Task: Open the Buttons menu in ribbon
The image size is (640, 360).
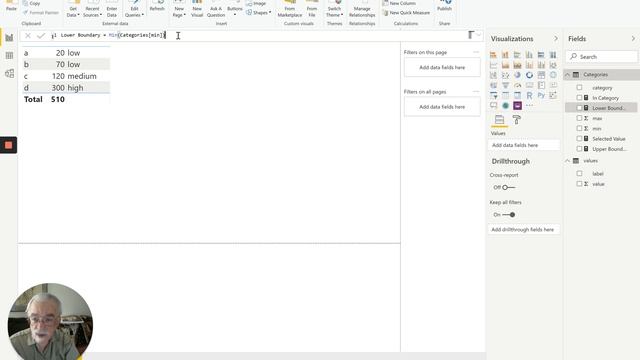Action: click(x=235, y=9)
